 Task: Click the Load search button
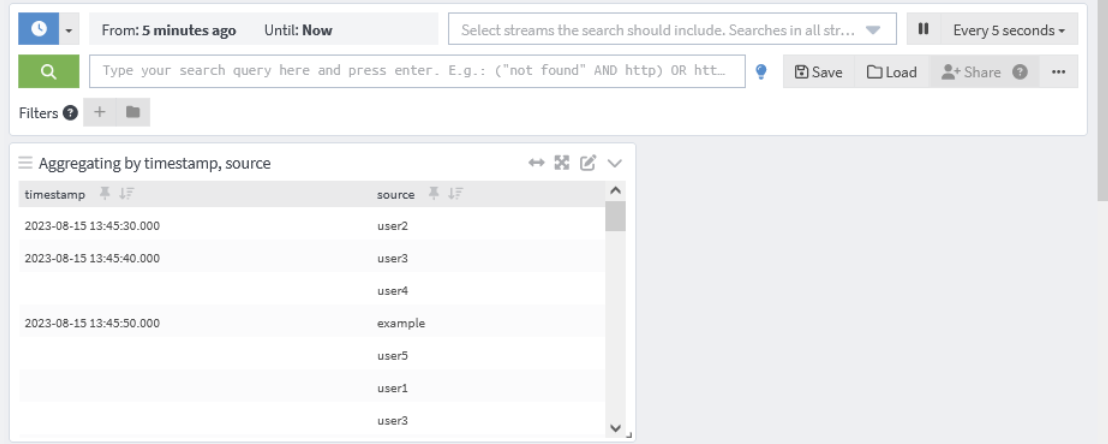click(x=891, y=72)
